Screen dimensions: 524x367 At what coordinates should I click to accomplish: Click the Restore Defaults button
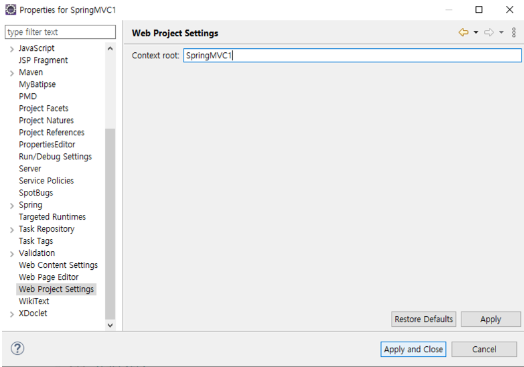click(x=423, y=319)
